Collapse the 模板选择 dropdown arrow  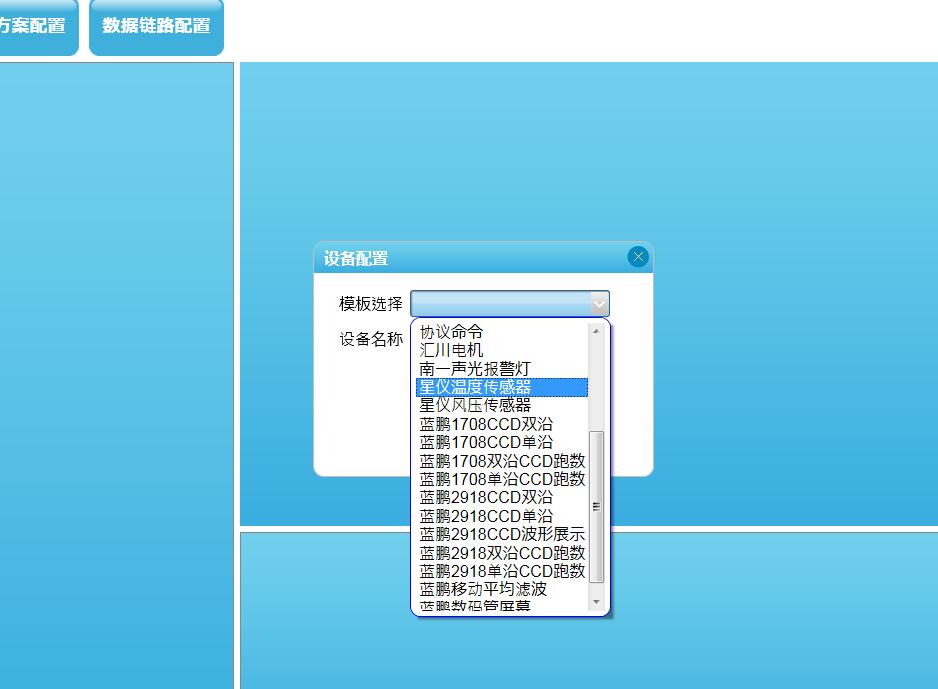coord(598,304)
